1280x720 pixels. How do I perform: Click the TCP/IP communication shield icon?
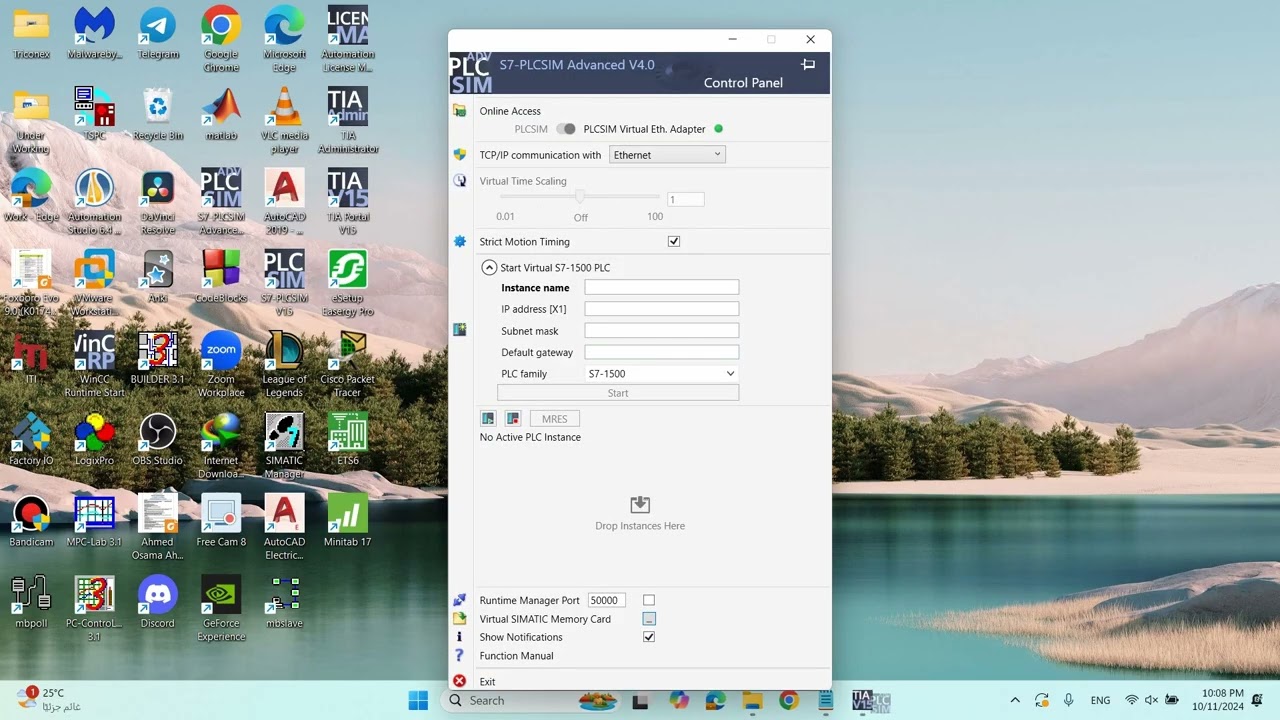click(x=460, y=155)
